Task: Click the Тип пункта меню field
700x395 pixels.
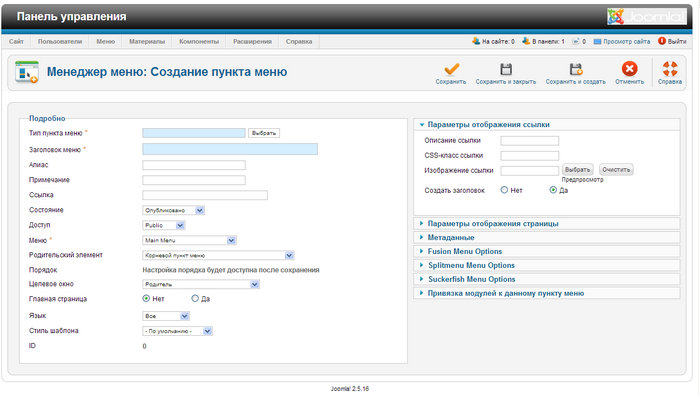Action: click(194, 133)
